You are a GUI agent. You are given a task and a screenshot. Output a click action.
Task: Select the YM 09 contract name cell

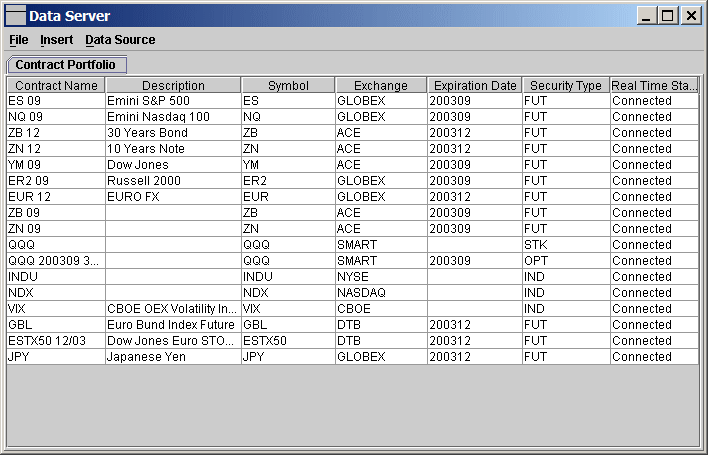click(56, 165)
